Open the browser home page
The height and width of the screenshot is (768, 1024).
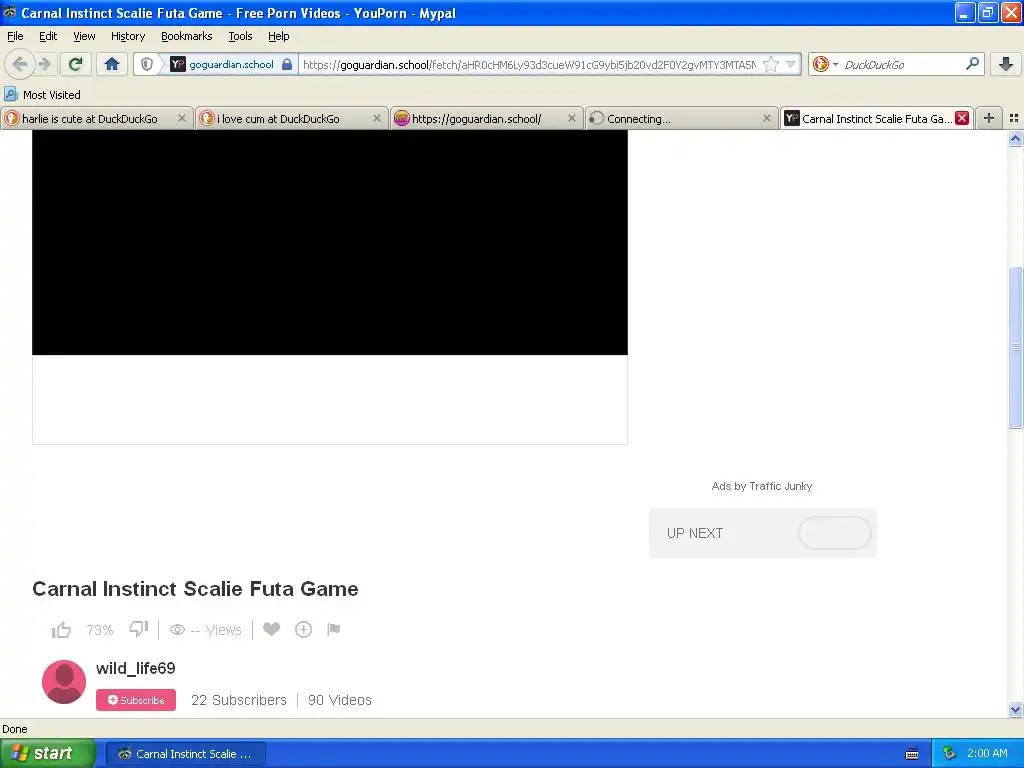pyautogui.click(x=112, y=64)
